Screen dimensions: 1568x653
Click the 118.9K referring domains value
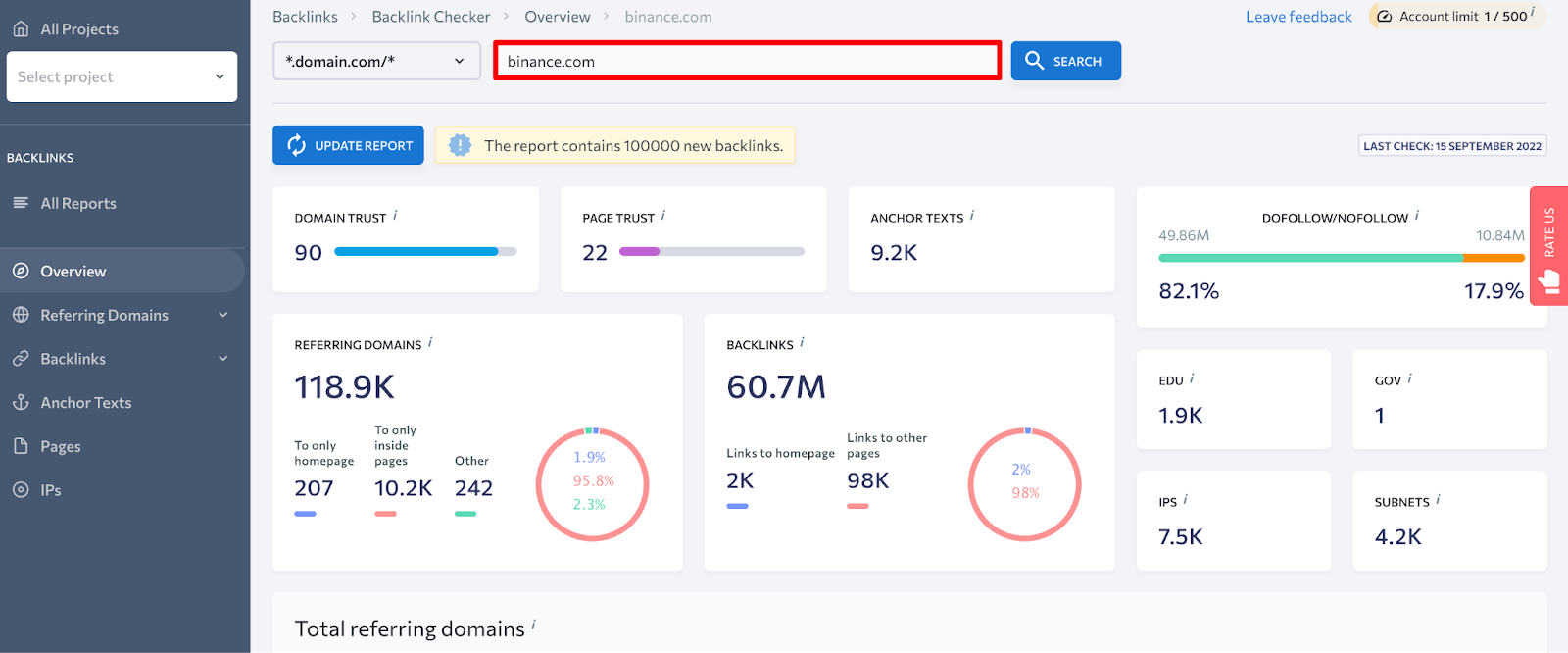(x=344, y=387)
